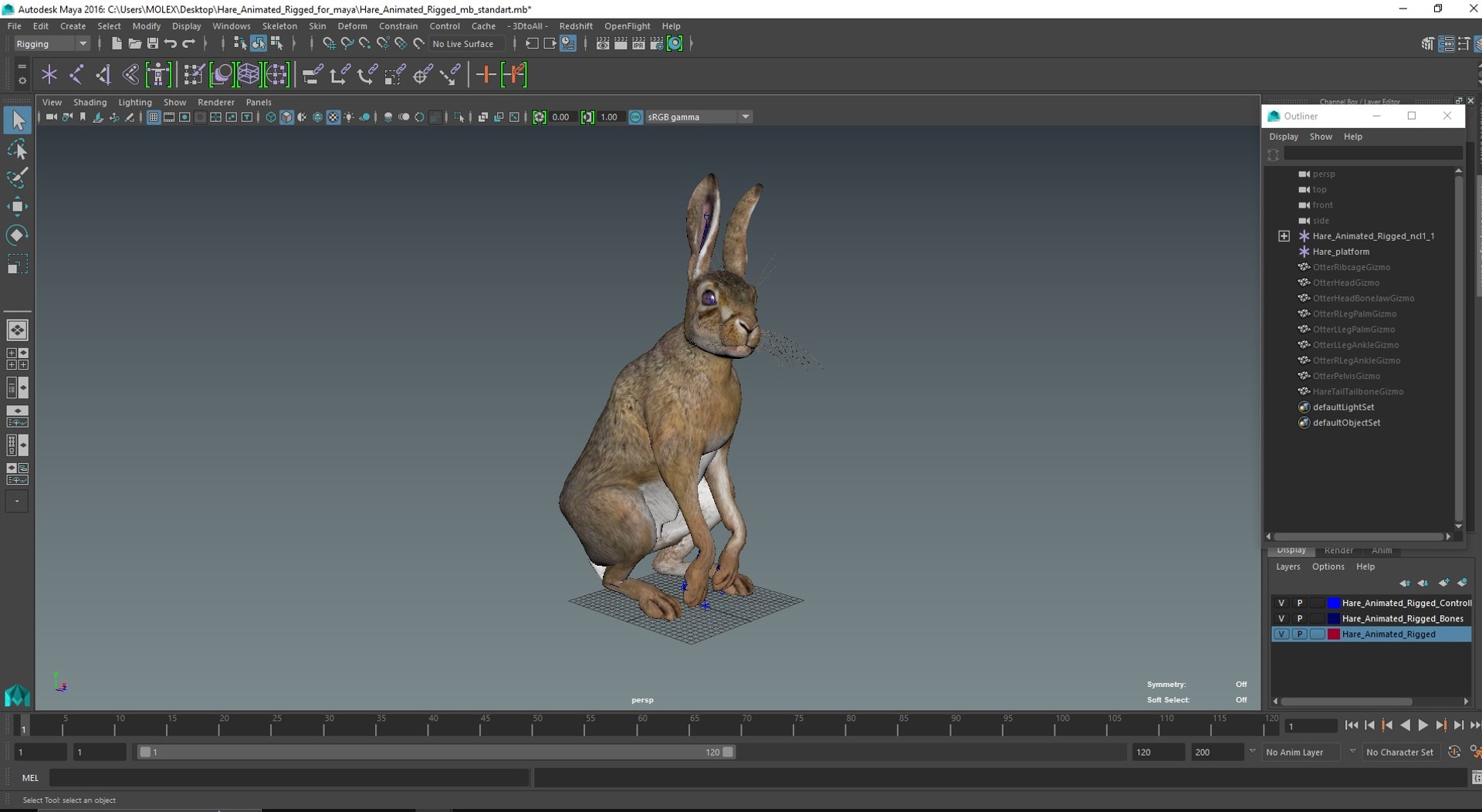Open Outliner Show menu

pos(1321,137)
